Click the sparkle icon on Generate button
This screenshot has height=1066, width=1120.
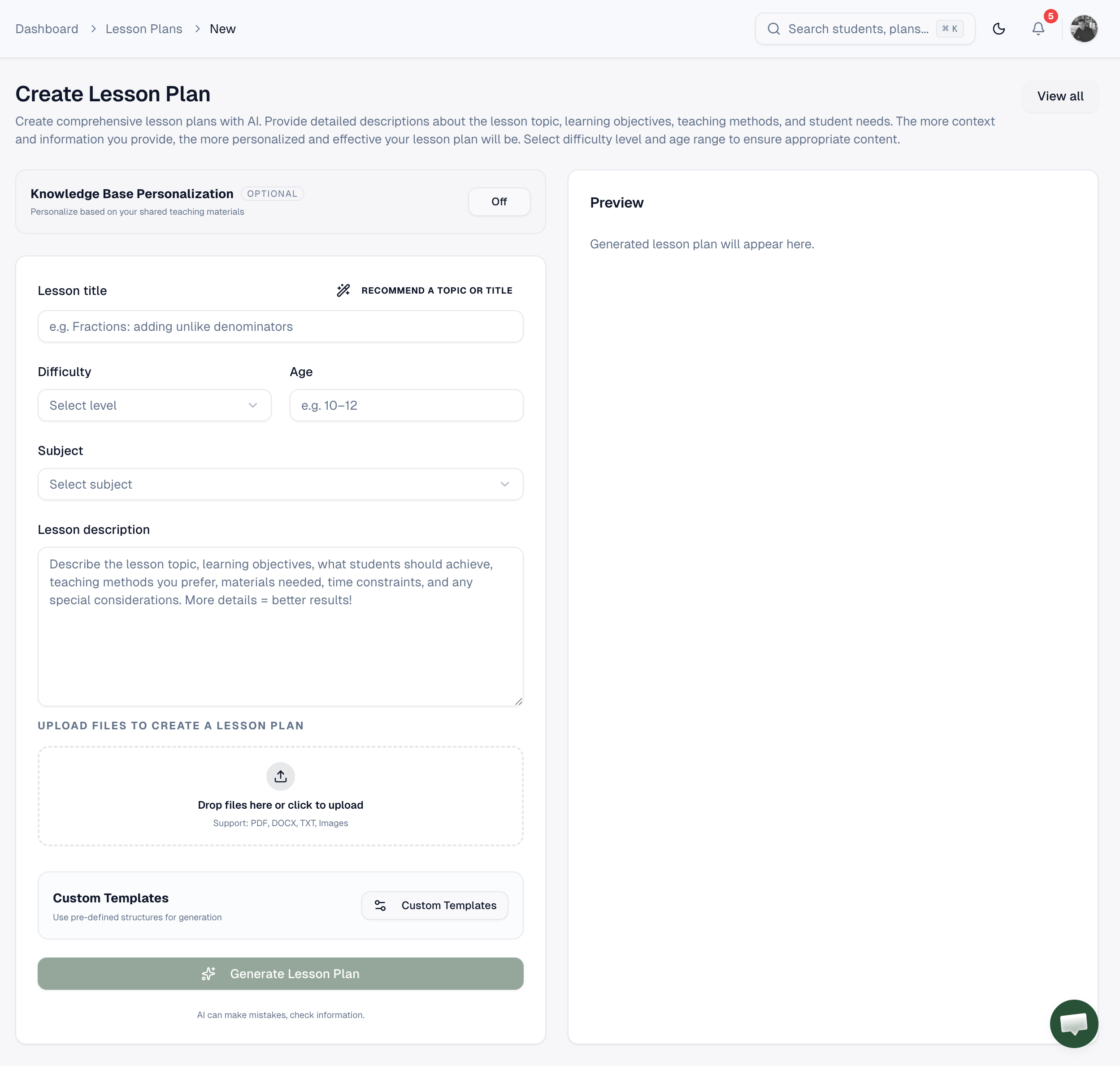pos(208,973)
